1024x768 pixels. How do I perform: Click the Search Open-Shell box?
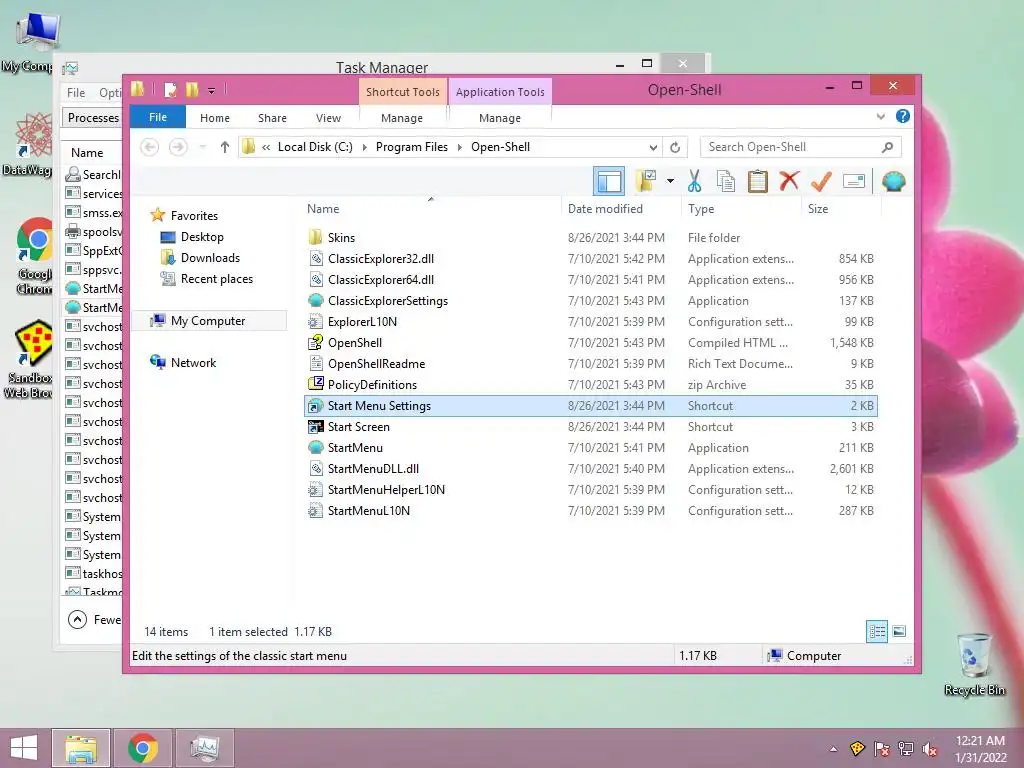click(800, 147)
